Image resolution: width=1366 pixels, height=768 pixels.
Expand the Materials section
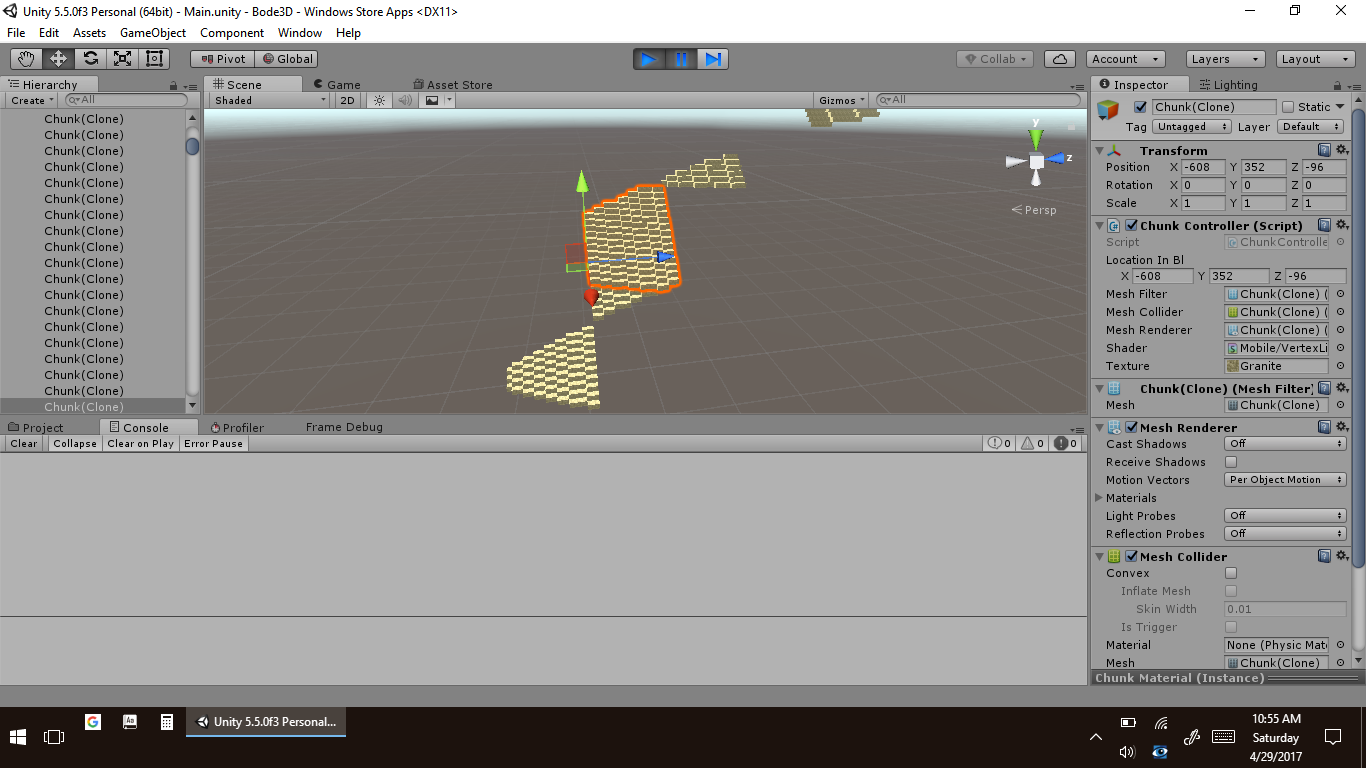point(1100,498)
